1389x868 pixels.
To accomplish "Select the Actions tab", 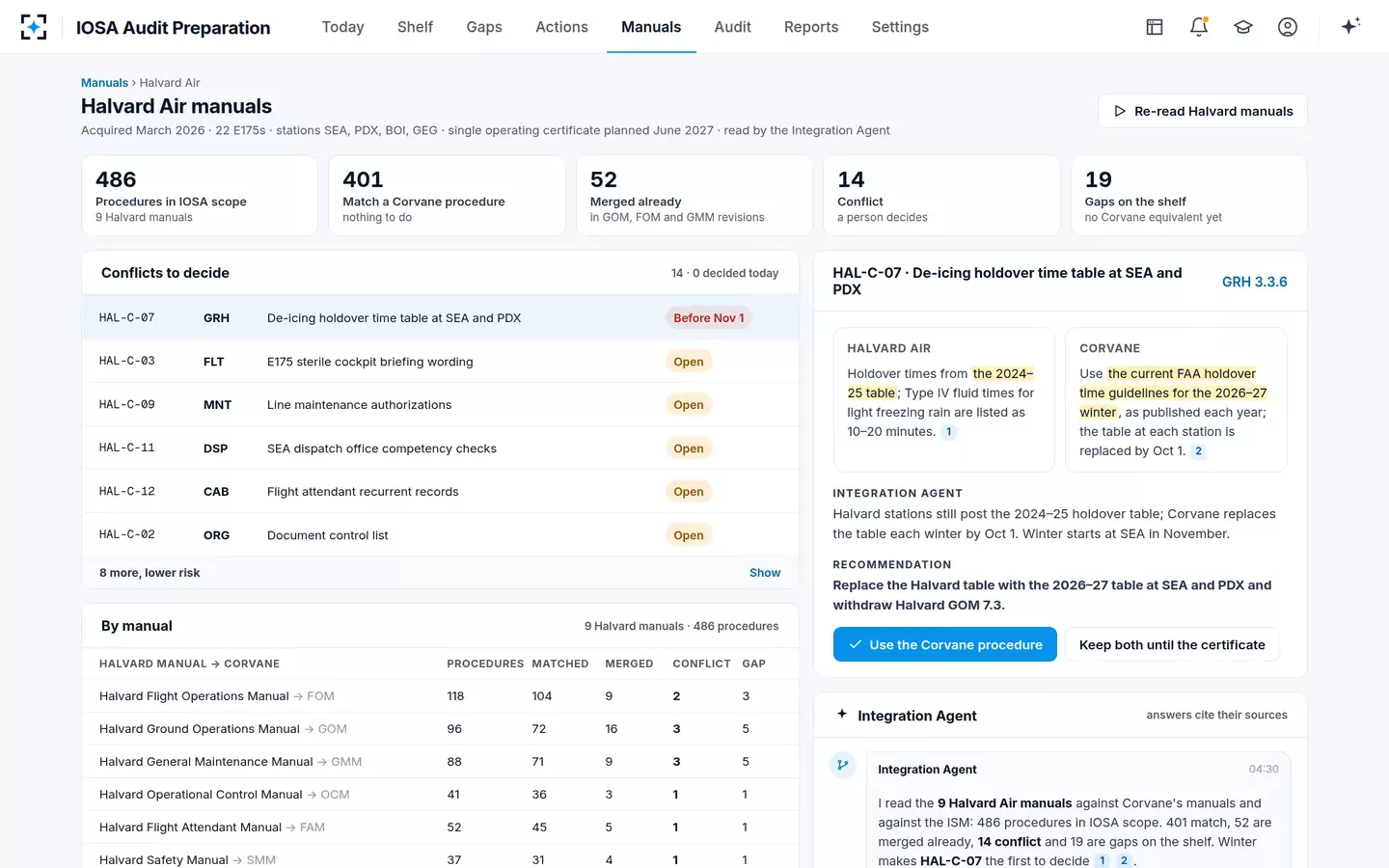I will [561, 27].
